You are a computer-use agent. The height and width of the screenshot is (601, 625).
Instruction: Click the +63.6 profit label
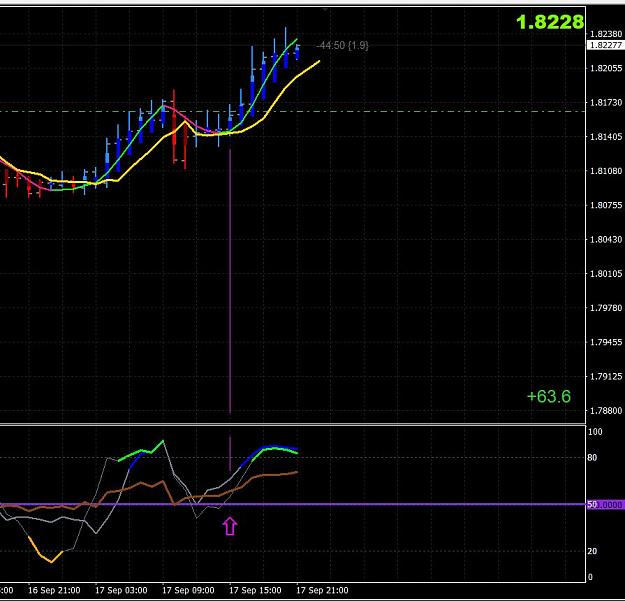tap(548, 396)
